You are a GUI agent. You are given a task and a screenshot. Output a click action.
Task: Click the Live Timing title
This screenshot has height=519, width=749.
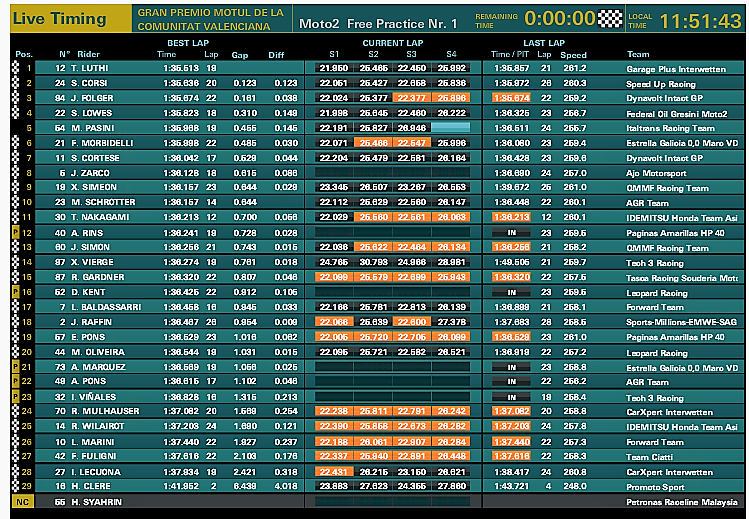[x=60, y=19]
